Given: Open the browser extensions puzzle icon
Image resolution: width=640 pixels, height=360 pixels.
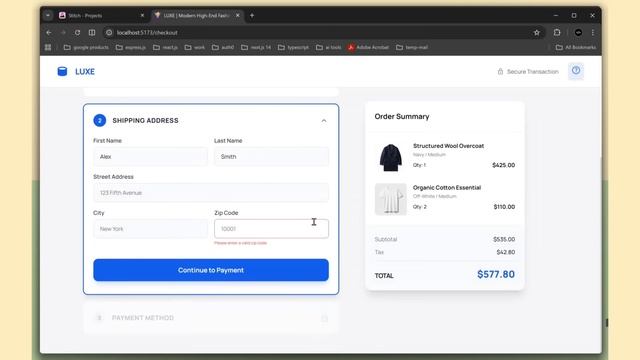Looking at the screenshot, I should click(557, 33).
